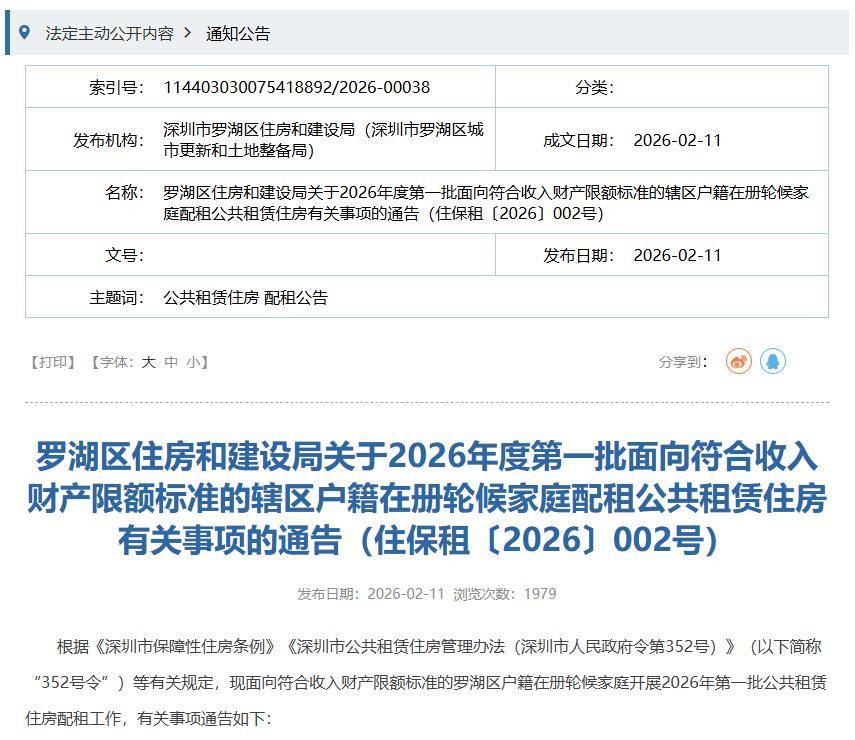
Task: Open the 通知公告 breadcrumb section
Action: (x=237, y=33)
